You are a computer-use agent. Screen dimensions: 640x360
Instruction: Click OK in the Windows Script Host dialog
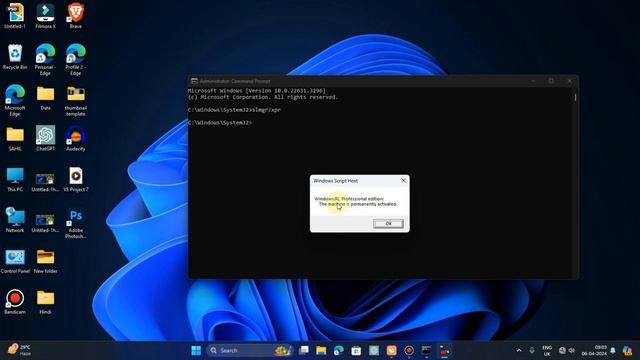pos(388,224)
